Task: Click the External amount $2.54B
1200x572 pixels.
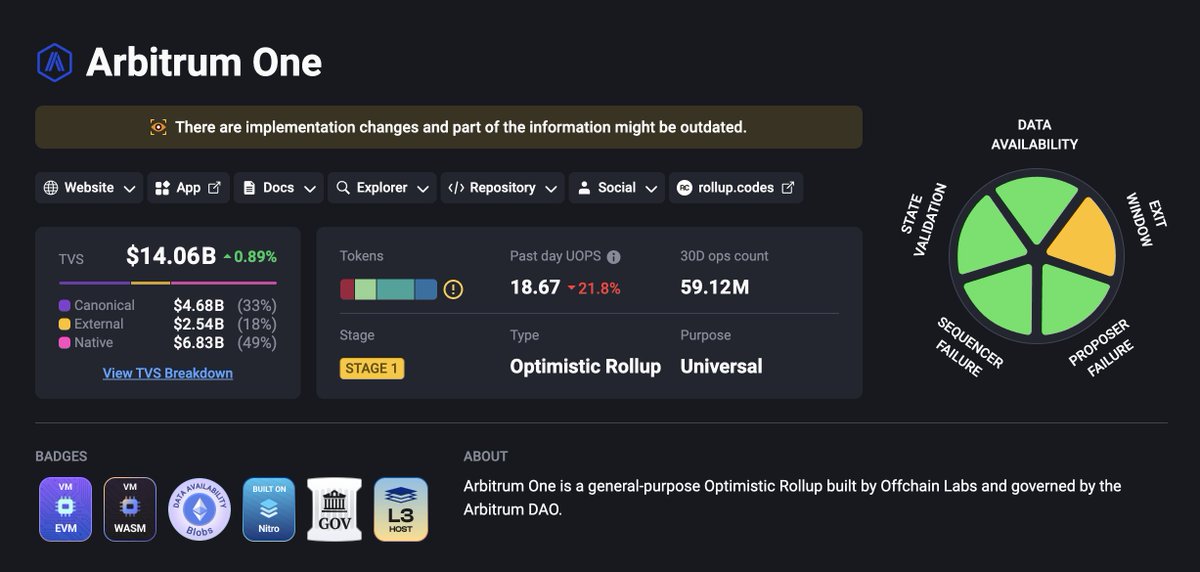Action: tap(199, 324)
